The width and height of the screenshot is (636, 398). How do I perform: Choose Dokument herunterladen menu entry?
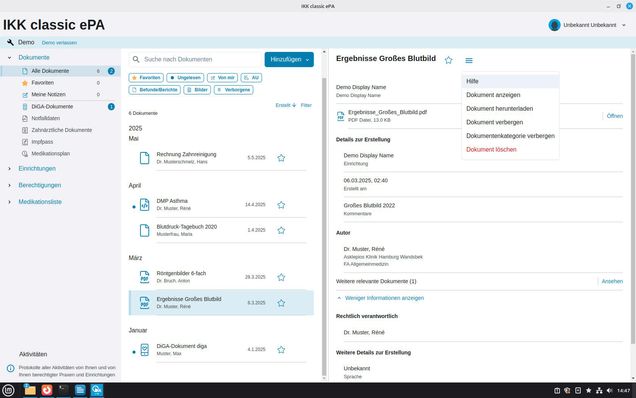point(510,109)
